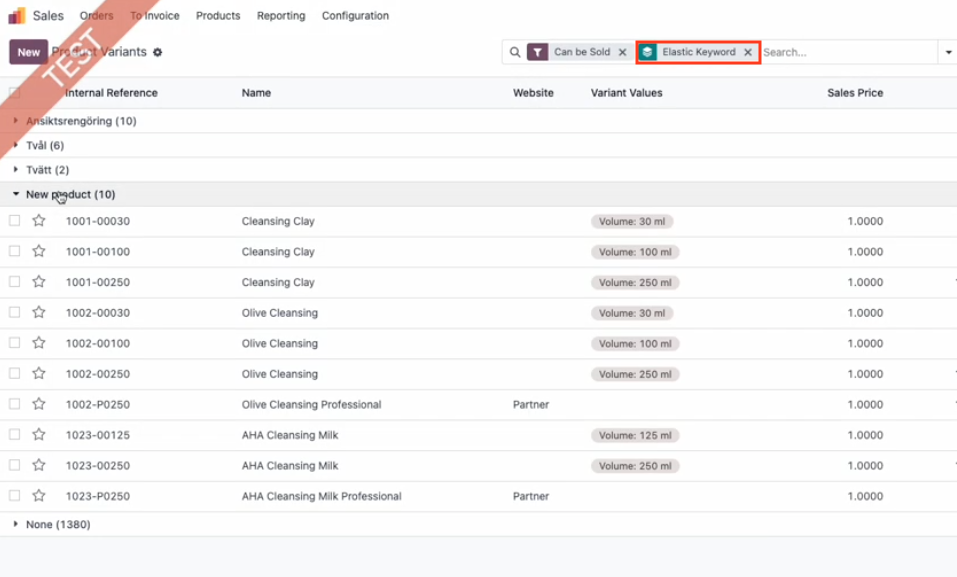This screenshot has width=957, height=577.
Task: Star the 1001-00030 Cleansing Clay variant
Action: [39, 221]
